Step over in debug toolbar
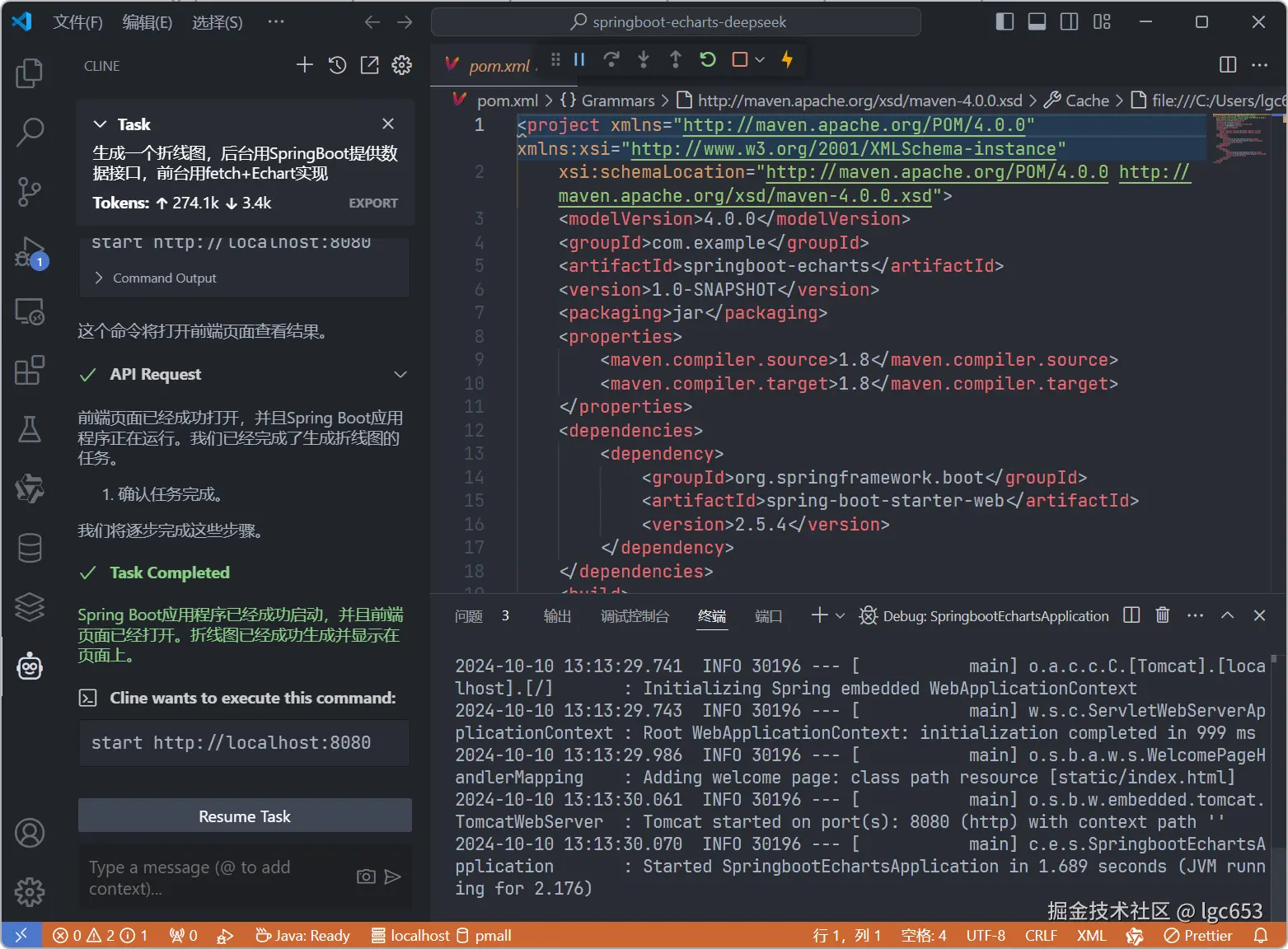The width and height of the screenshot is (1288, 949). 611,59
